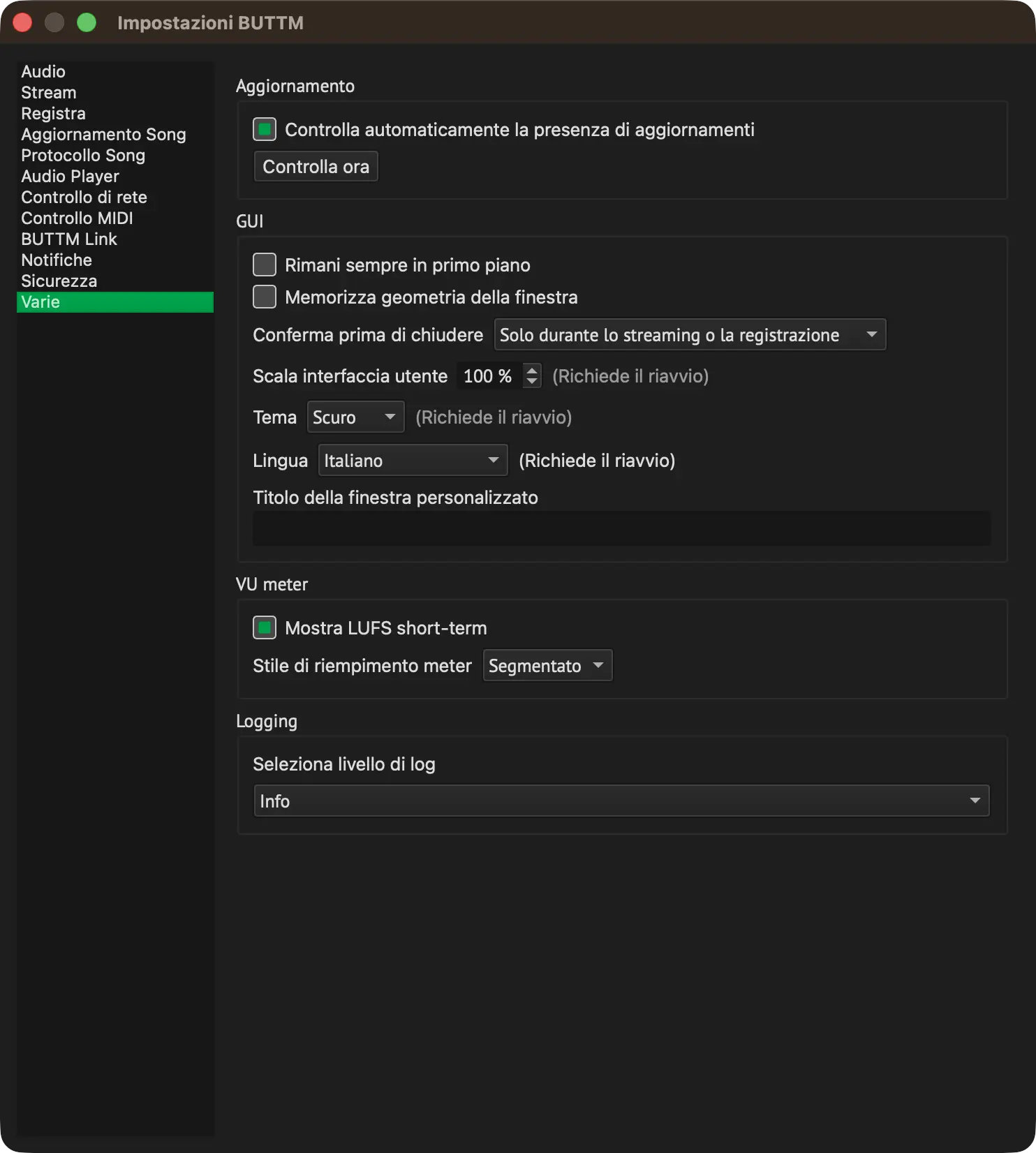This screenshot has height=1153, width=1036.
Task: Open 'Controllo di rete' settings
Action: click(x=115, y=198)
